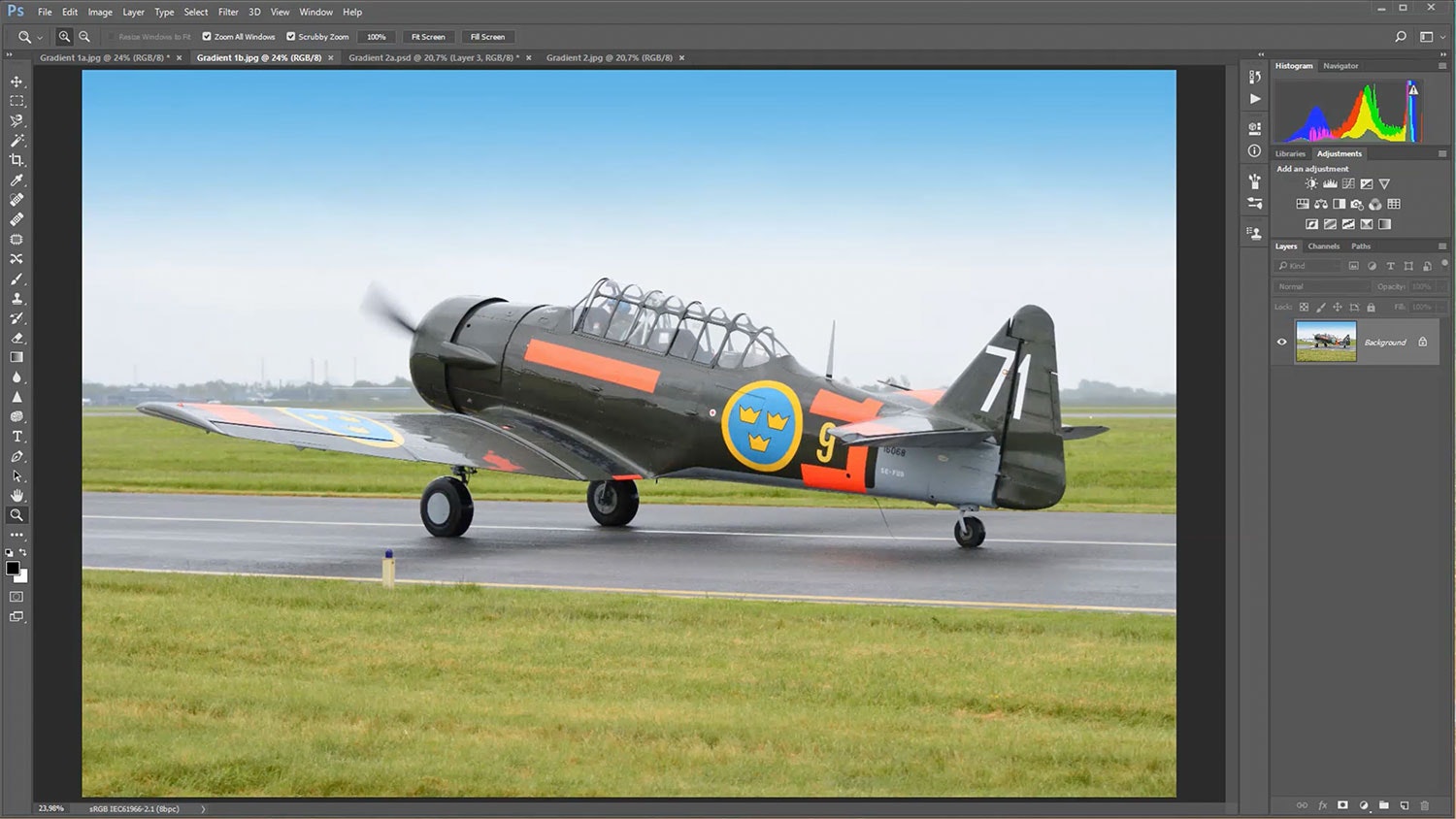Open the layer blend mode dropdown
The width and height of the screenshot is (1456, 819).
(x=1320, y=286)
